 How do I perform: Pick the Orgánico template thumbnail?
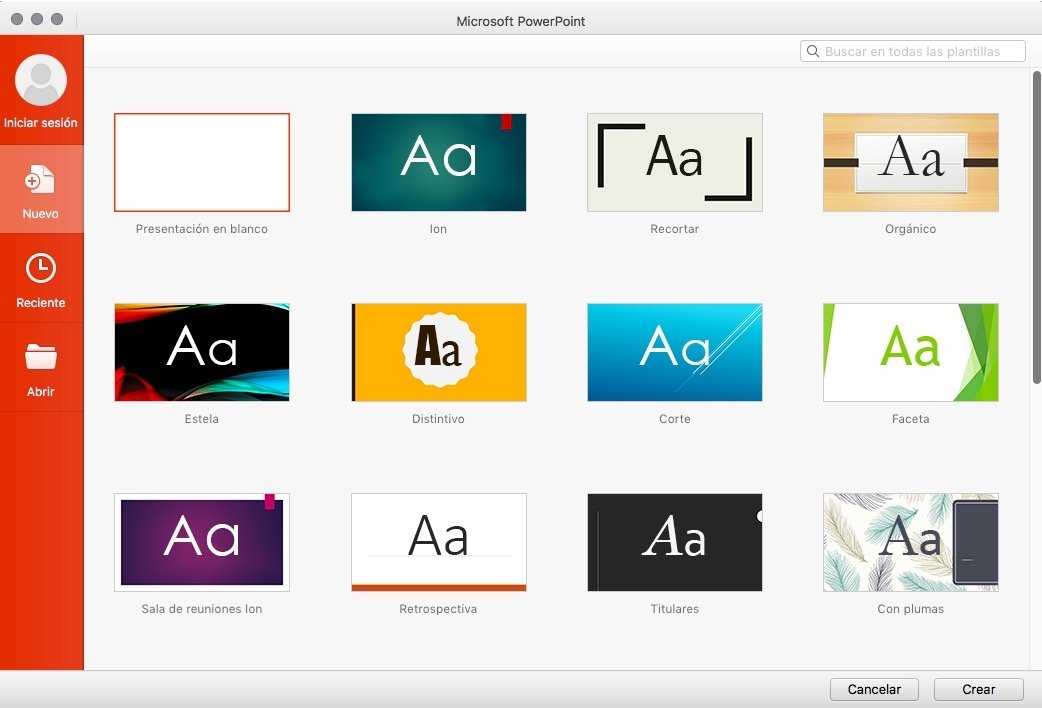pos(910,162)
